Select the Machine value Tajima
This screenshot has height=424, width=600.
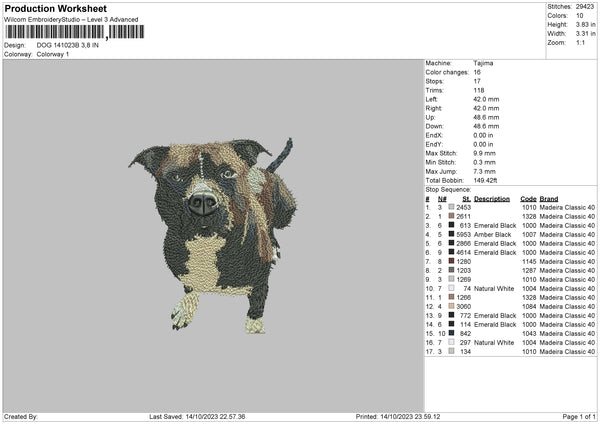[x=483, y=63]
